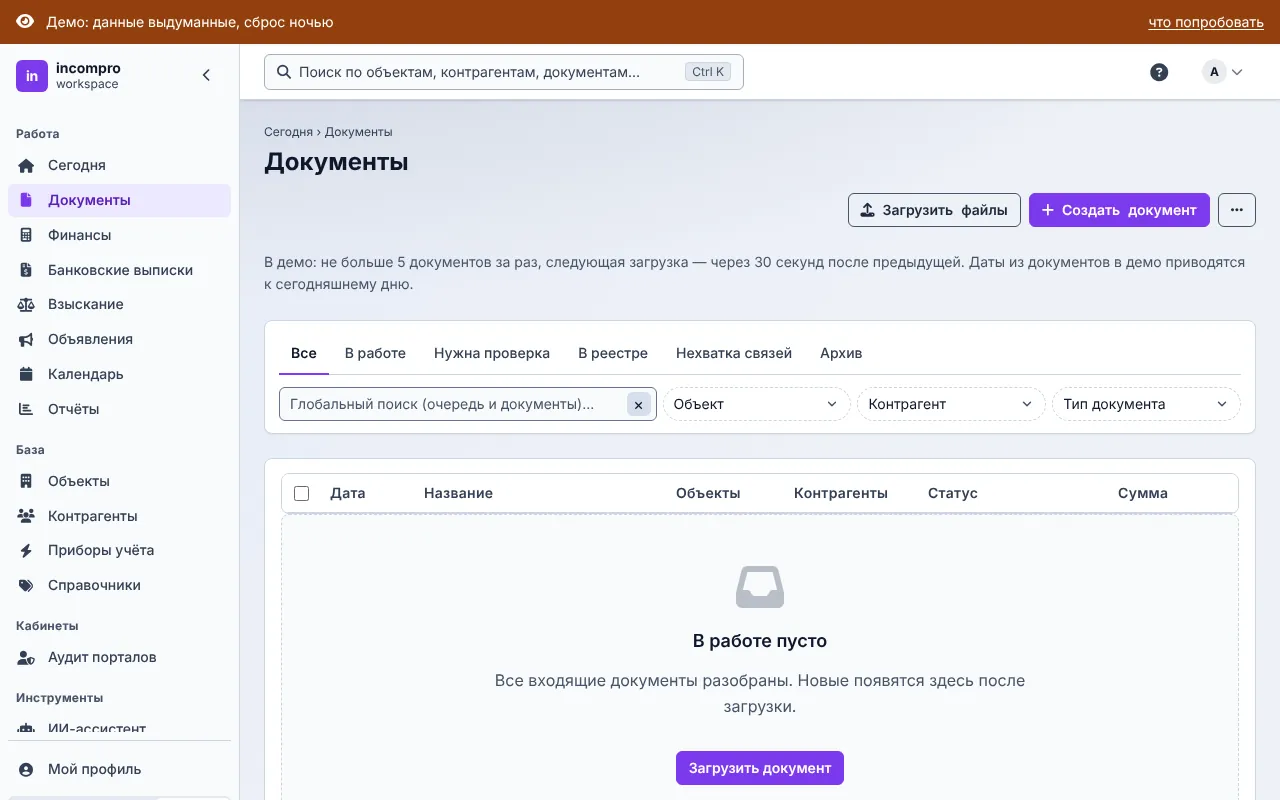The image size is (1280, 800).
Task: Open Сегодня in the sidebar
Action: point(119,165)
